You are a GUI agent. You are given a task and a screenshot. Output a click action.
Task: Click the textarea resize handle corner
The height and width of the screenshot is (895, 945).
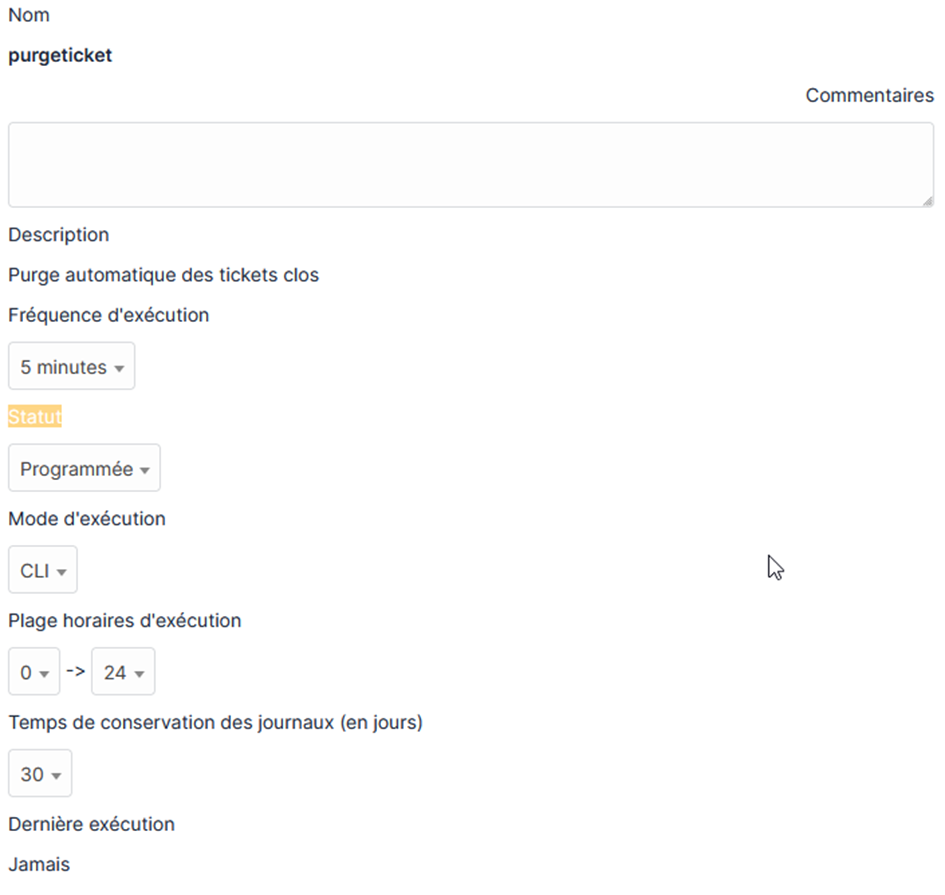coord(928,201)
